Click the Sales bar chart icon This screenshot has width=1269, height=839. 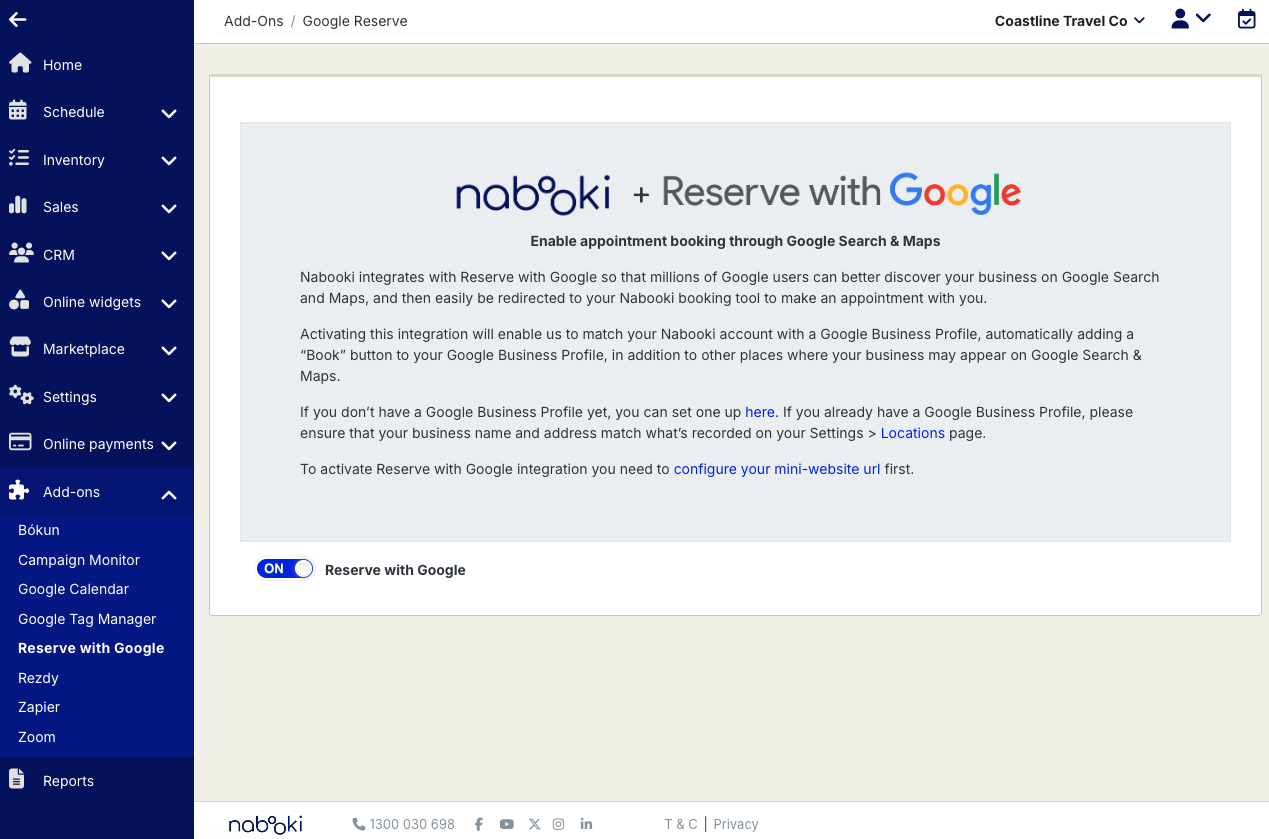18,205
